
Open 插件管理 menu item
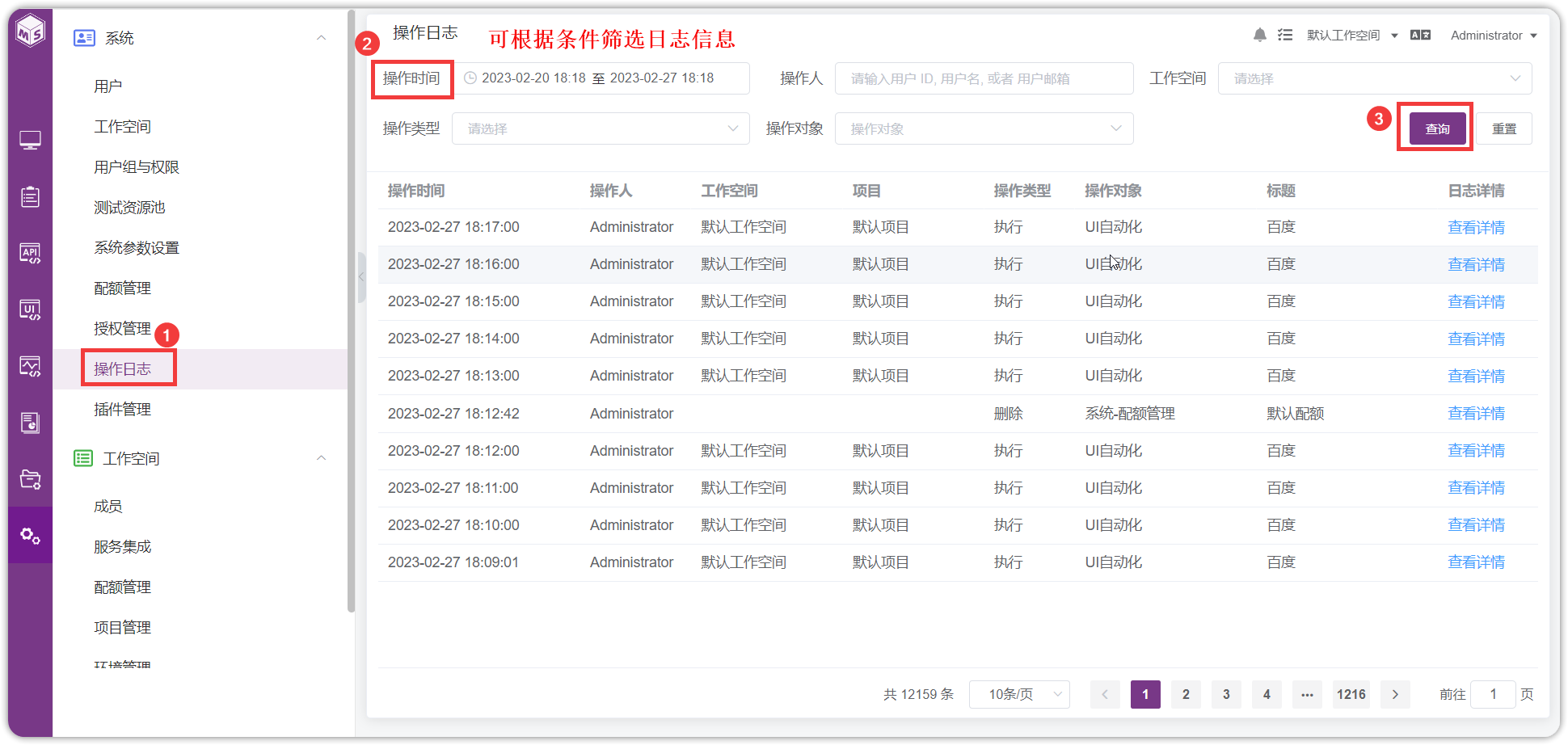(x=122, y=410)
